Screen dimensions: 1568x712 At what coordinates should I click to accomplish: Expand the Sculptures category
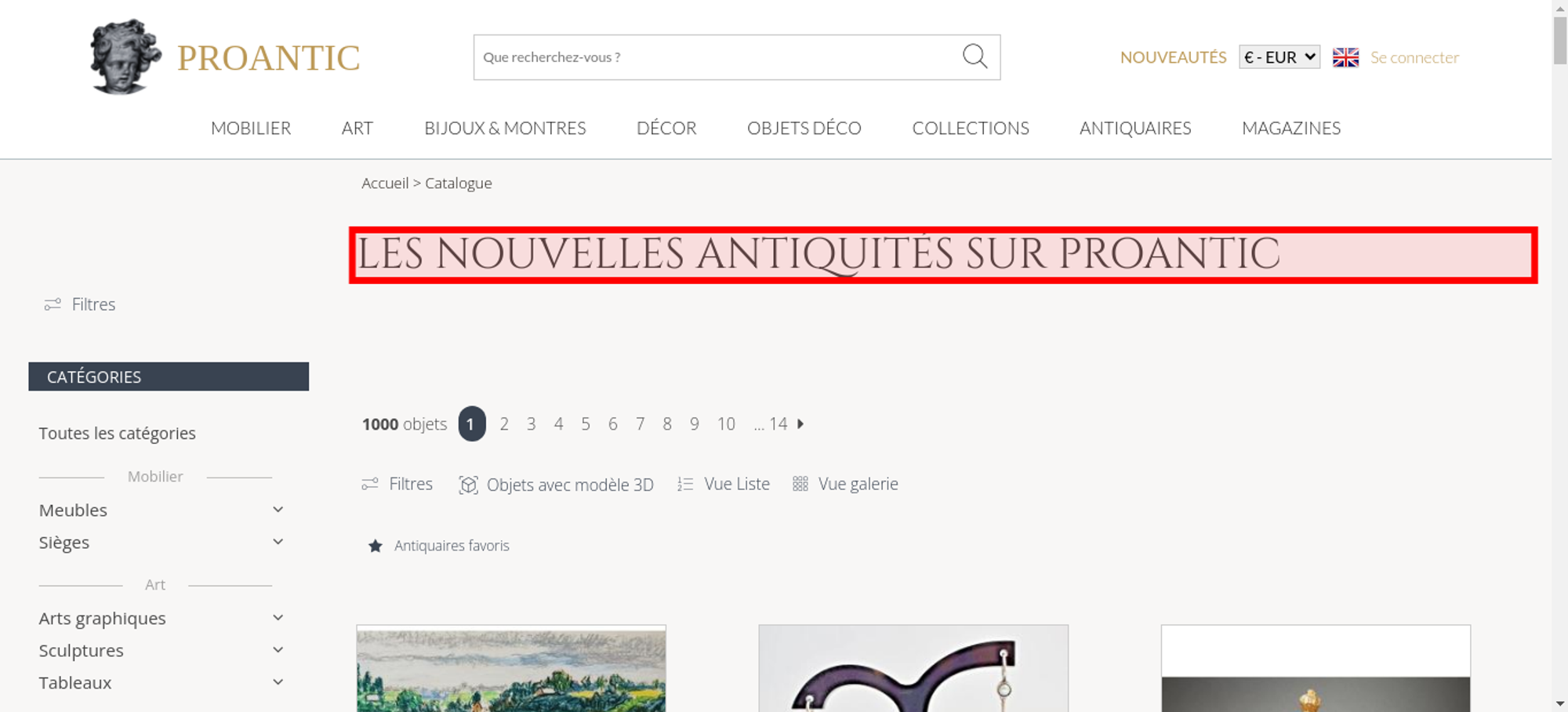(x=278, y=650)
